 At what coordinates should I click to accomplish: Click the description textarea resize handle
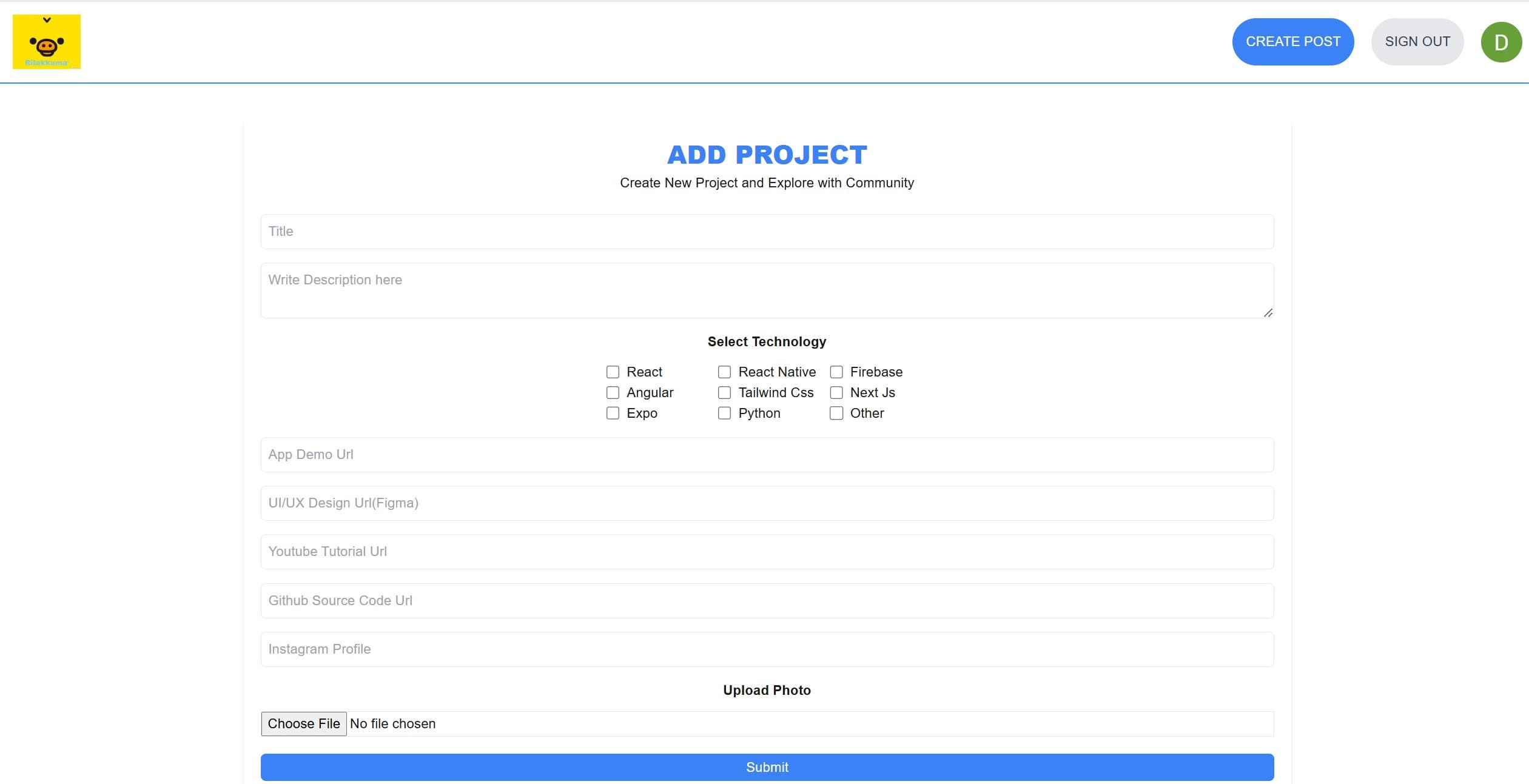click(1268, 313)
